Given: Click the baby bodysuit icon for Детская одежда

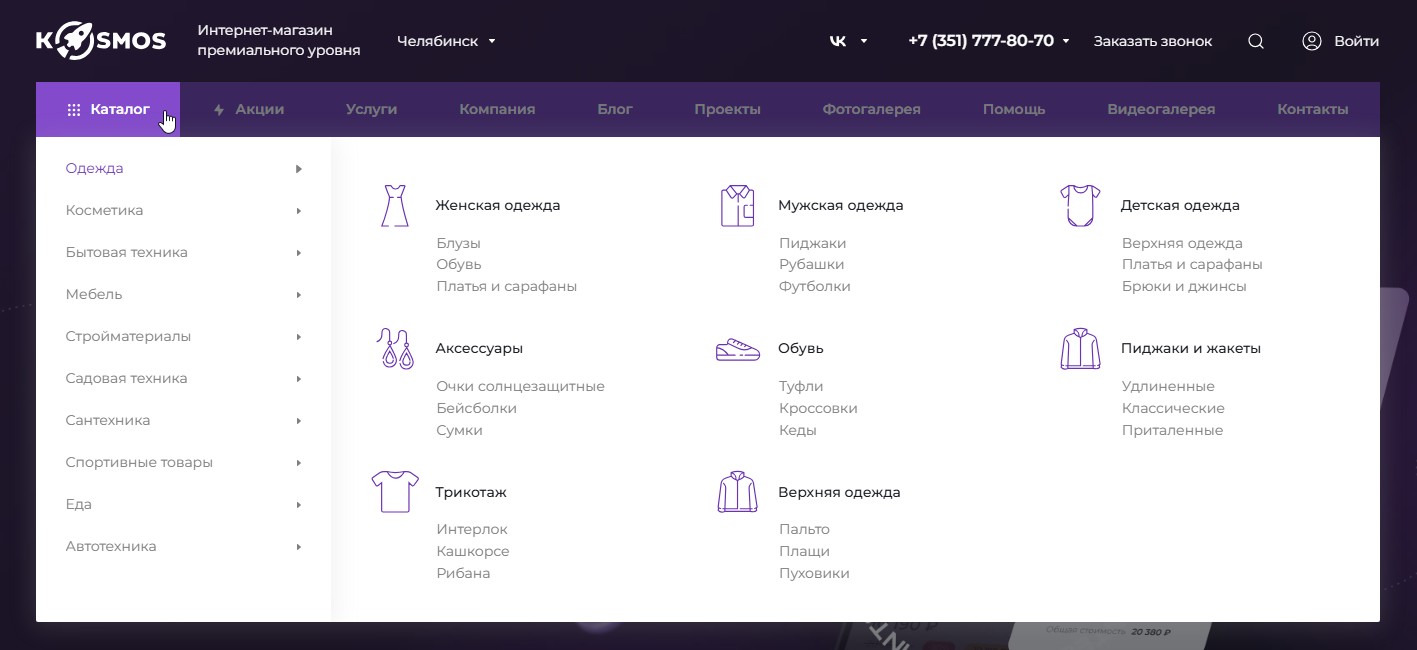Looking at the screenshot, I should click(x=1080, y=205).
